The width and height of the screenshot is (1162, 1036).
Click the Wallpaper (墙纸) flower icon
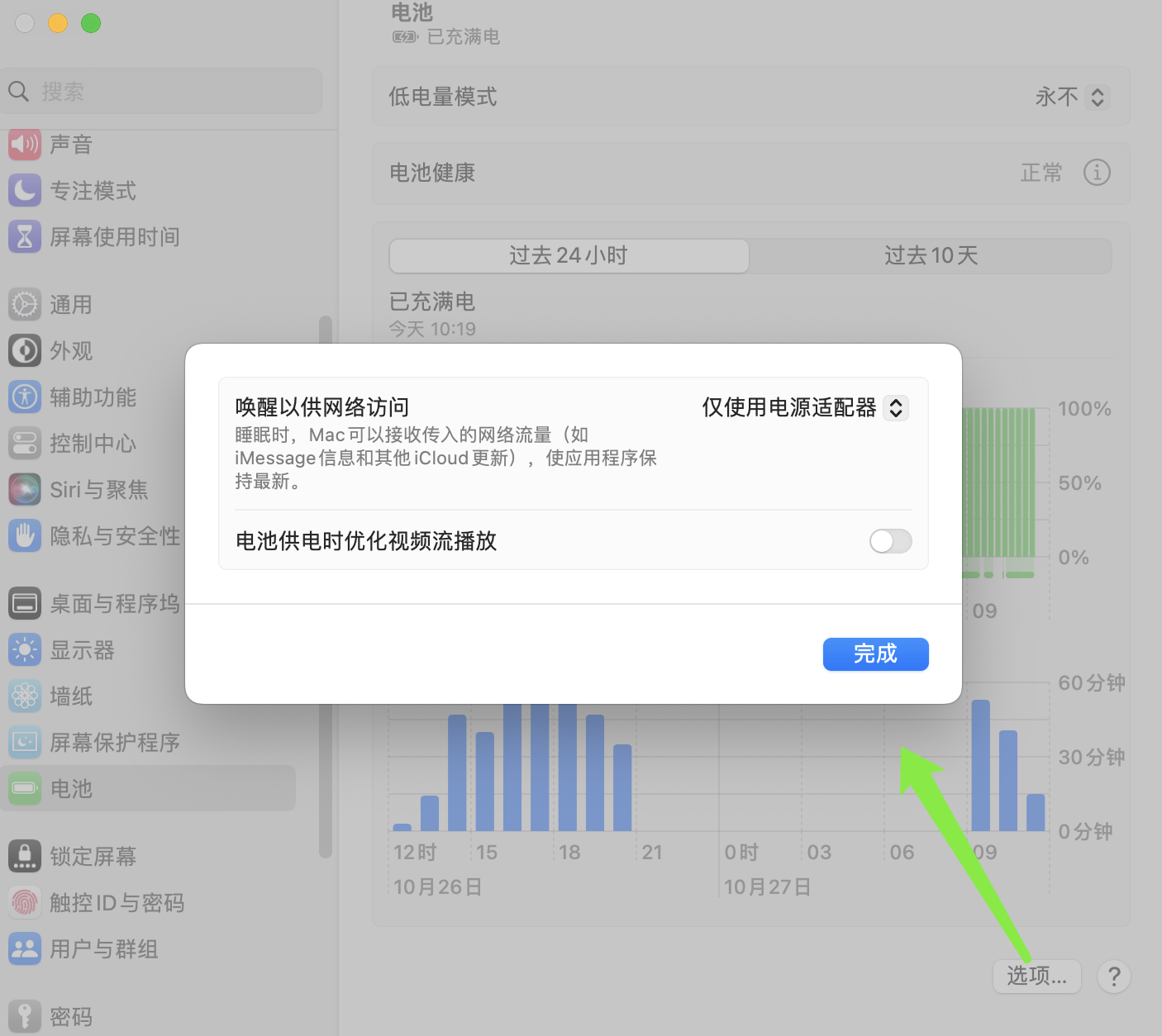pos(25,696)
